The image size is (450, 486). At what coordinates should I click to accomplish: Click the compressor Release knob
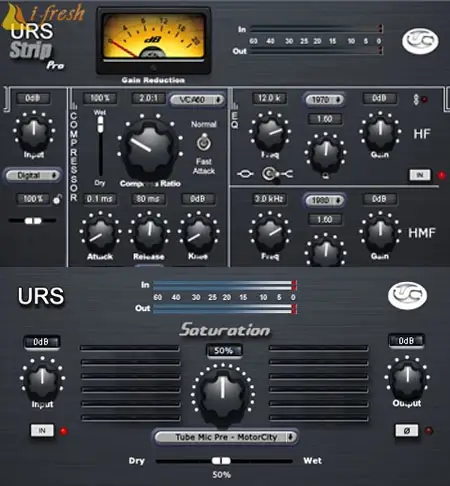click(x=149, y=232)
